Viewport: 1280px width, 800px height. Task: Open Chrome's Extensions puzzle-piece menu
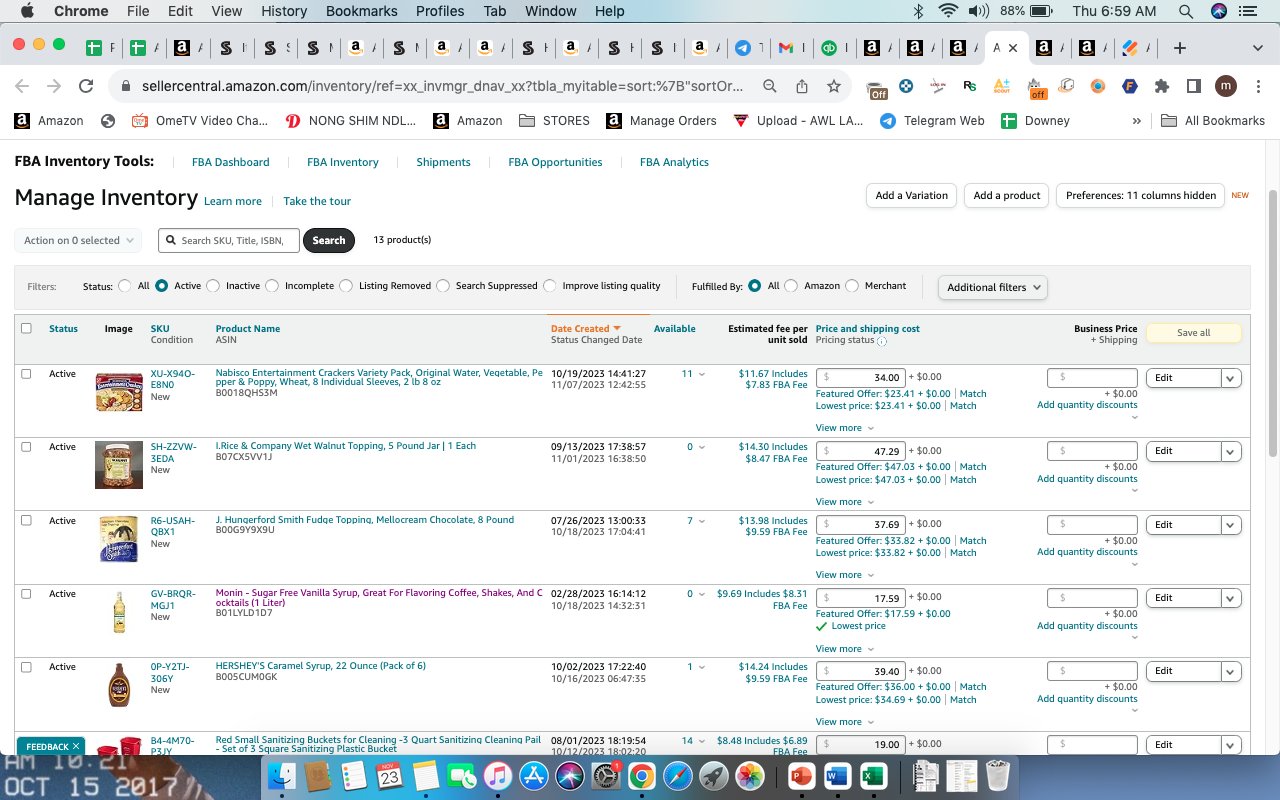pyautogui.click(x=1162, y=87)
